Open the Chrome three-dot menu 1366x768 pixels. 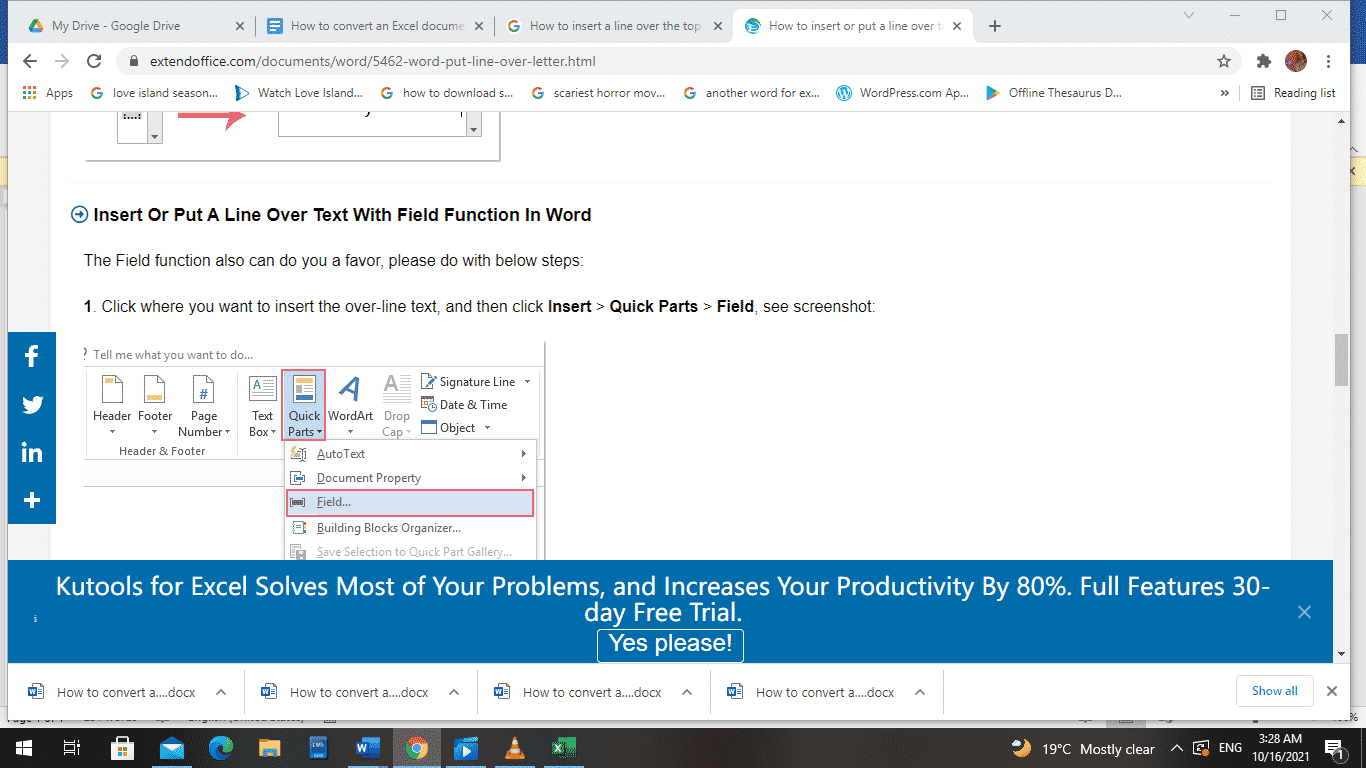pos(1327,61)
